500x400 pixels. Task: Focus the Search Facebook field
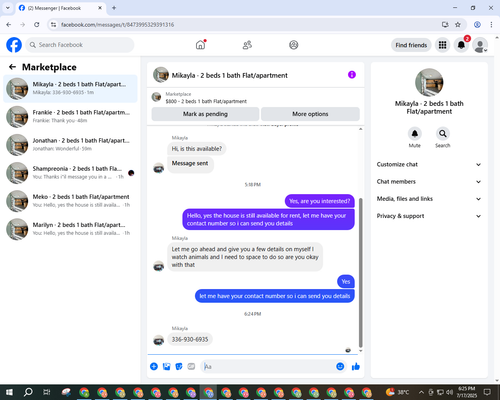tap(80, 45)
